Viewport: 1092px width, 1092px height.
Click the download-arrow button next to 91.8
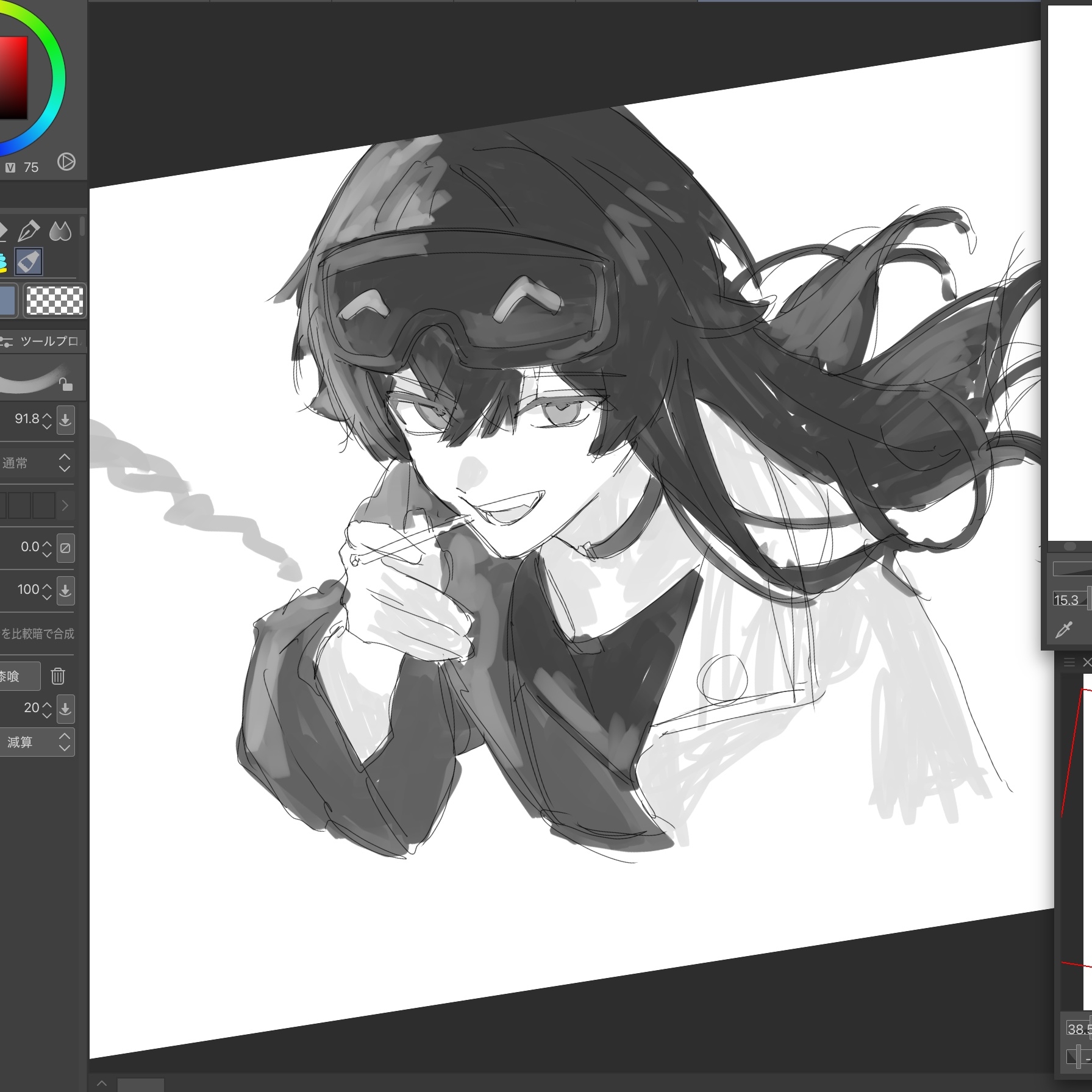click(65, 419)
